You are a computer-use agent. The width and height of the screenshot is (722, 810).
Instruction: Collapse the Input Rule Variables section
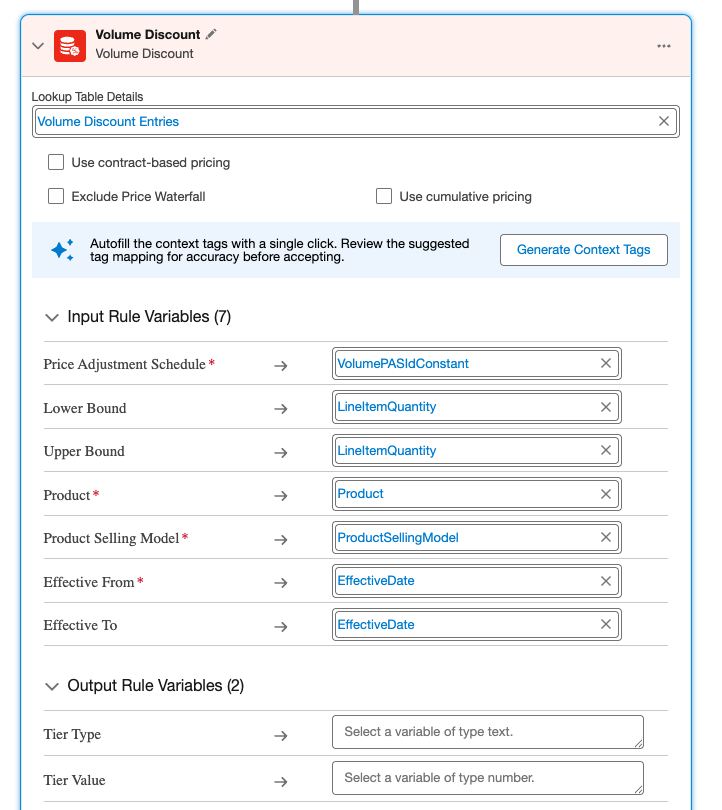pos(52,317)
